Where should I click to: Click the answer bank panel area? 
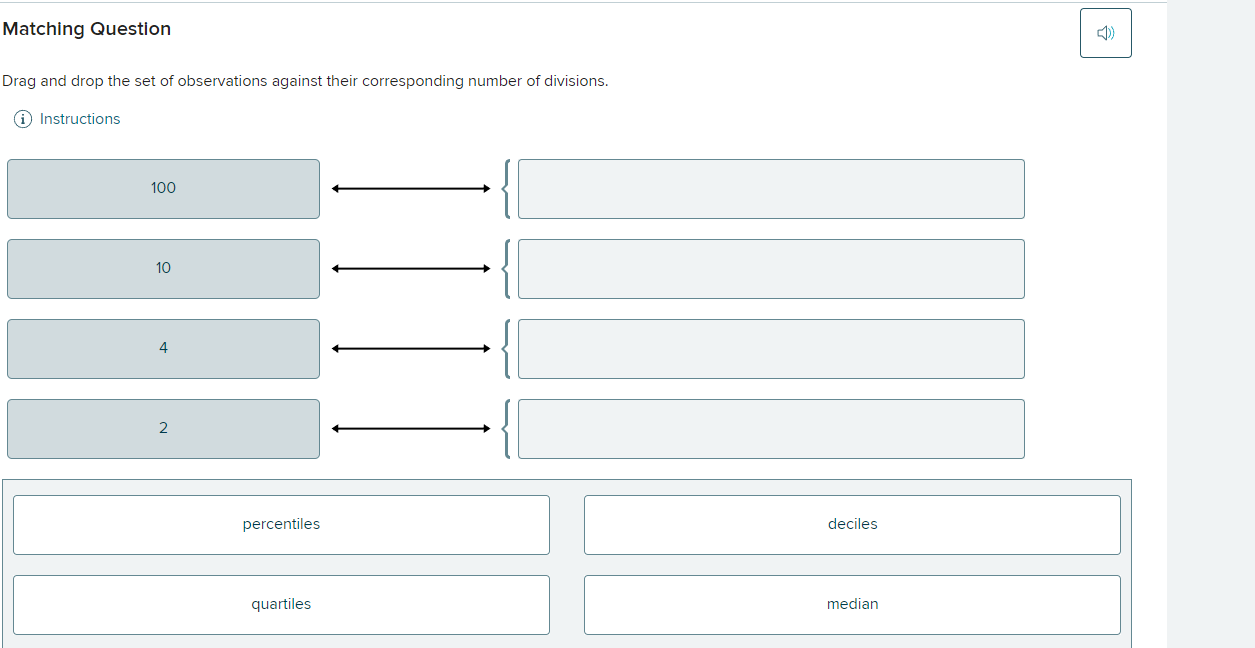568,564
